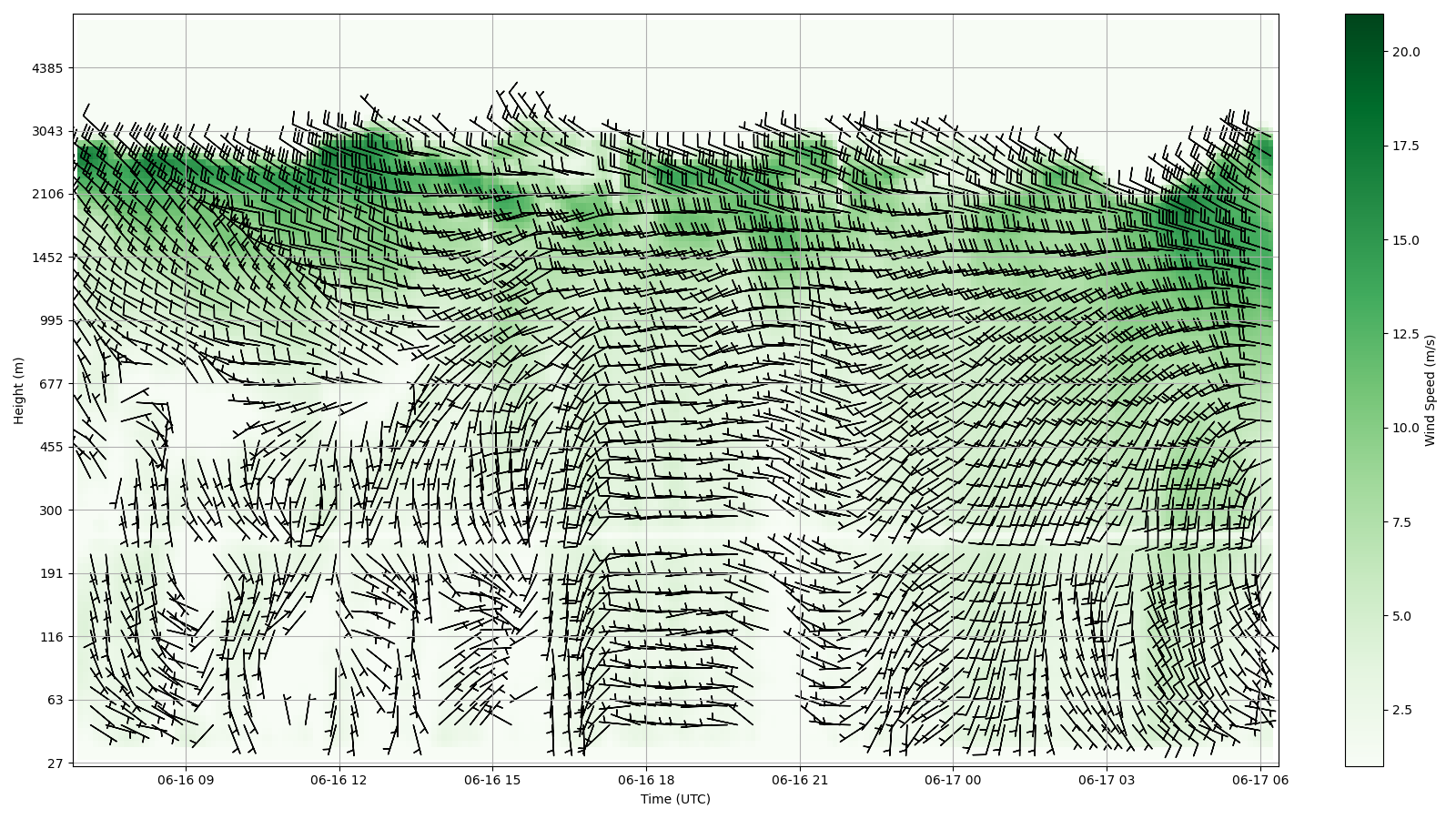Click the 191 height tick label

tap(51, 573)
